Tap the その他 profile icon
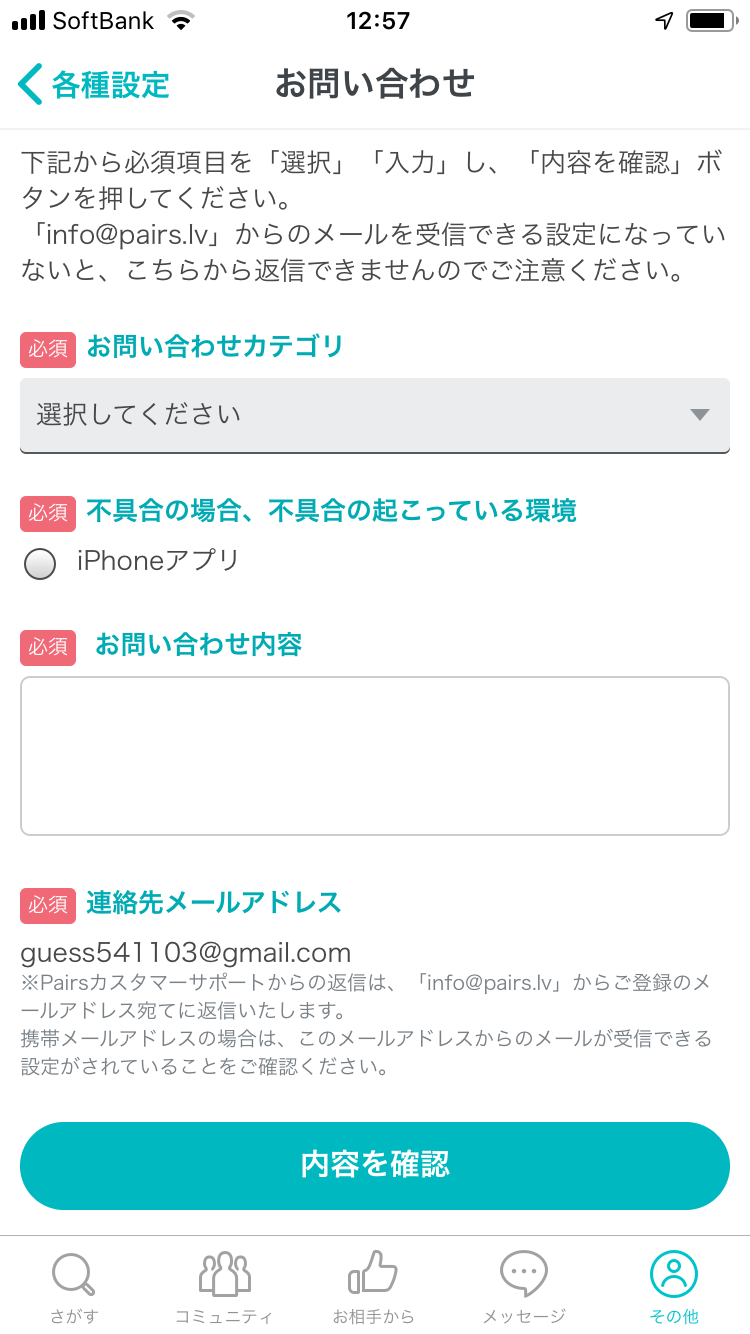Screen dimensions: 750x1334 pos(674,1274)
